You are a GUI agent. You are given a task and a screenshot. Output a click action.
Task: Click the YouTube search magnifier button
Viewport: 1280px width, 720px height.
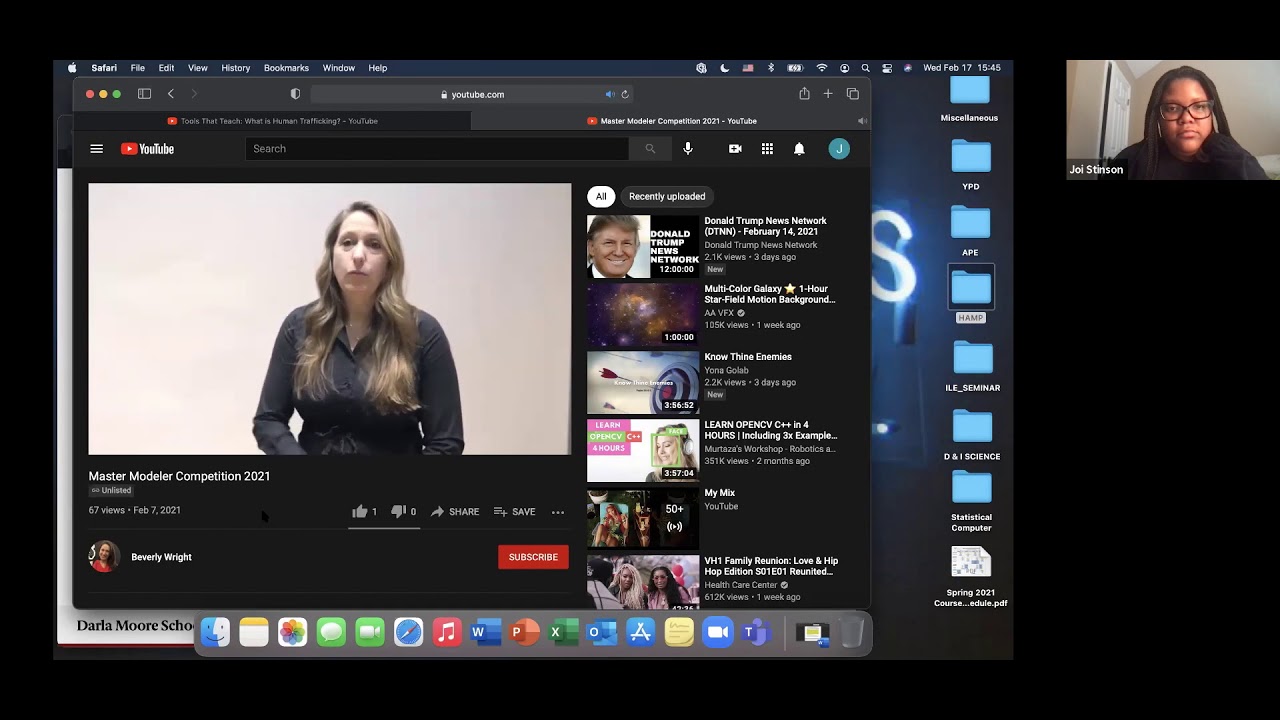tap(650, 149)
